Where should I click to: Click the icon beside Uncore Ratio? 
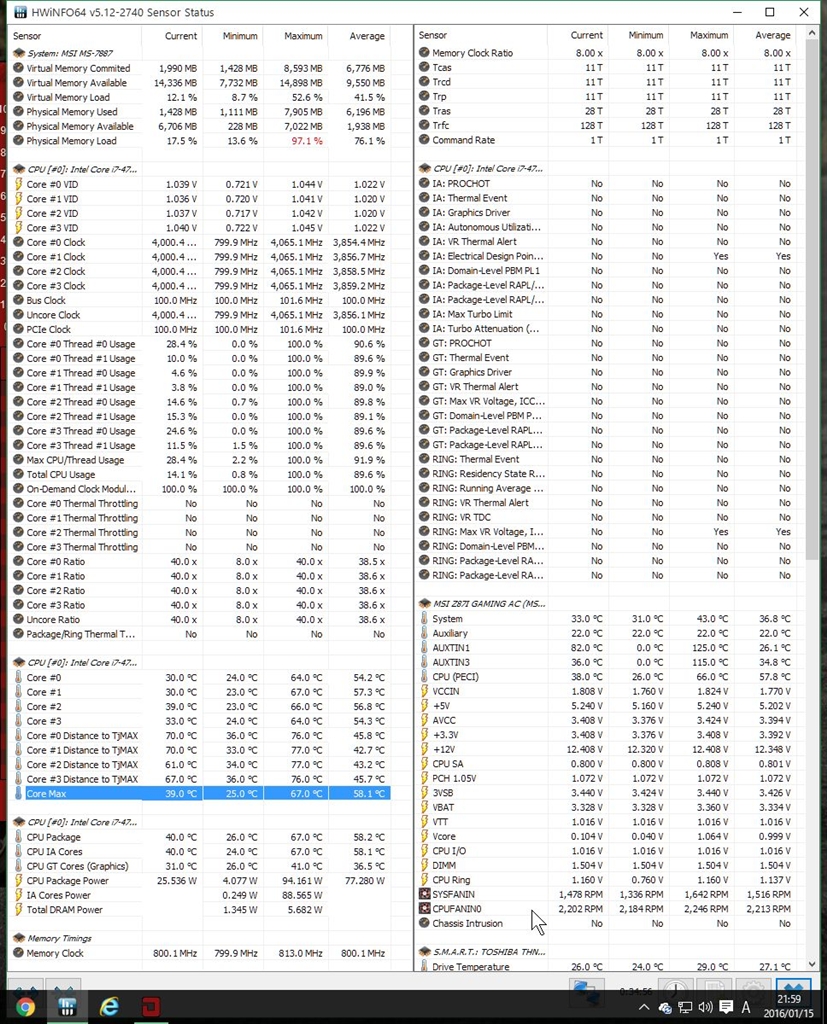click(19, 619)
